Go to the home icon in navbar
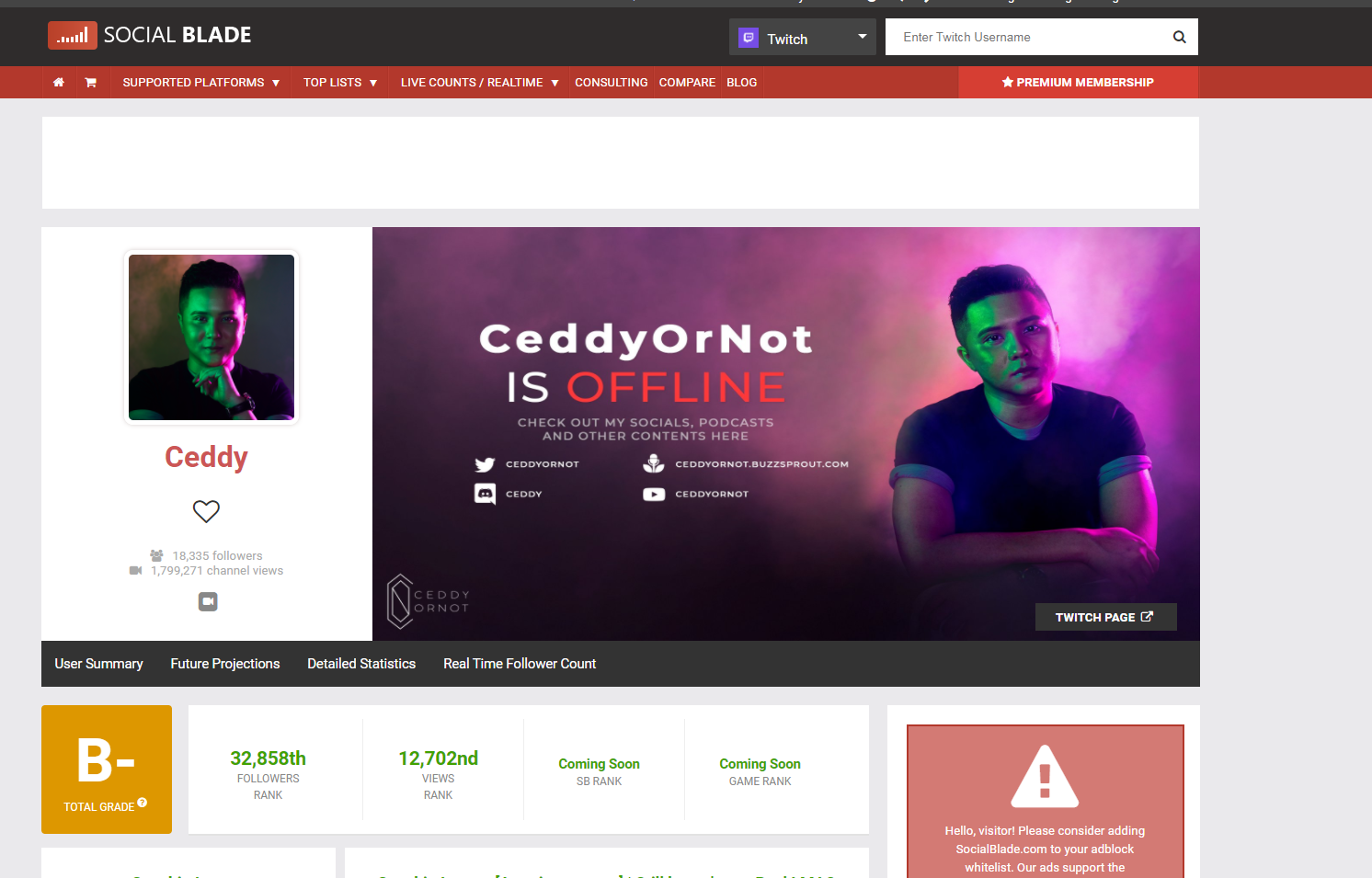This screenshot has height=878, width=1372. pyautogui.click(x=59, y=83)
